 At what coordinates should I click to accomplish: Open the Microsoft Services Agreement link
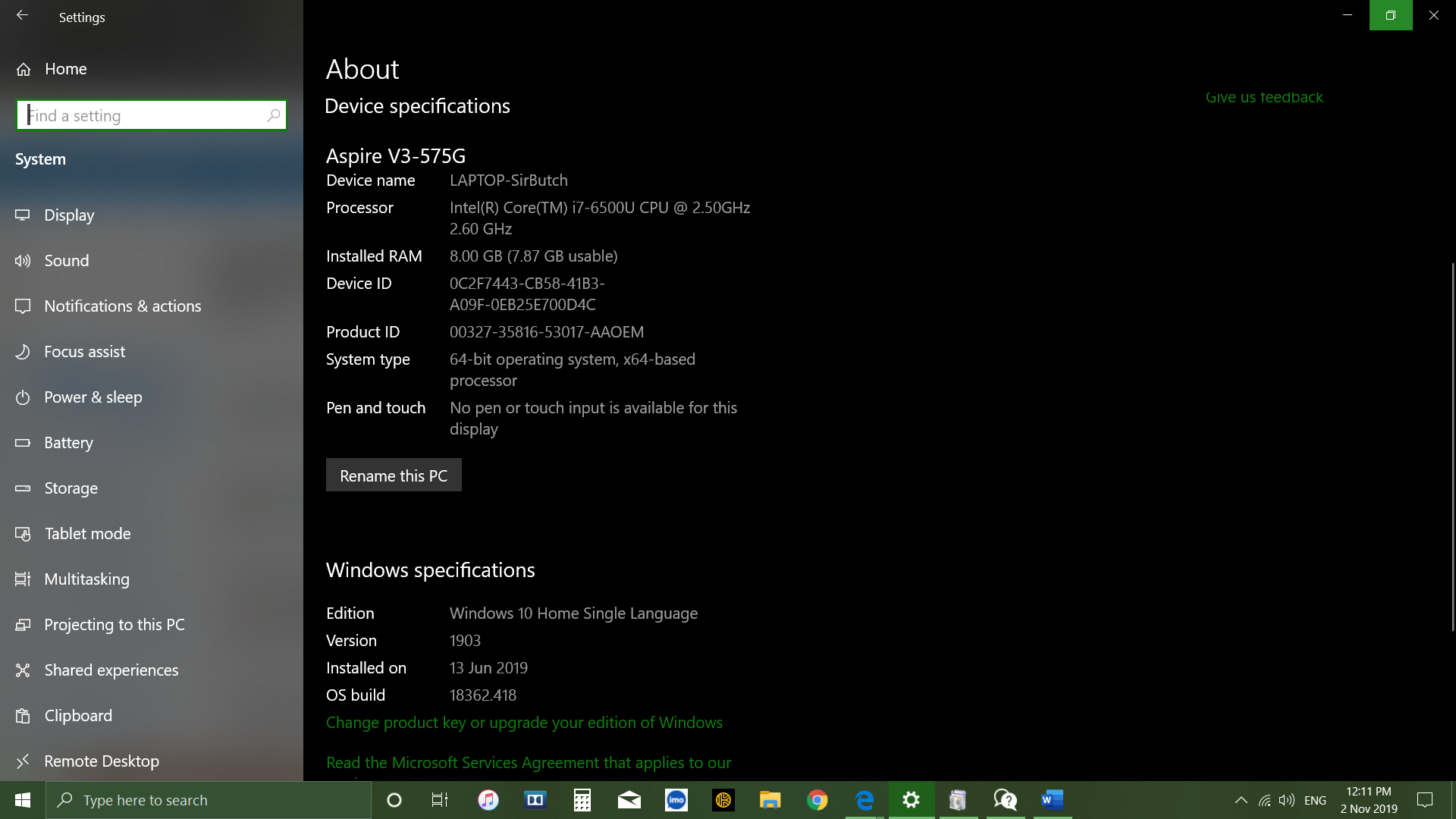529,763
